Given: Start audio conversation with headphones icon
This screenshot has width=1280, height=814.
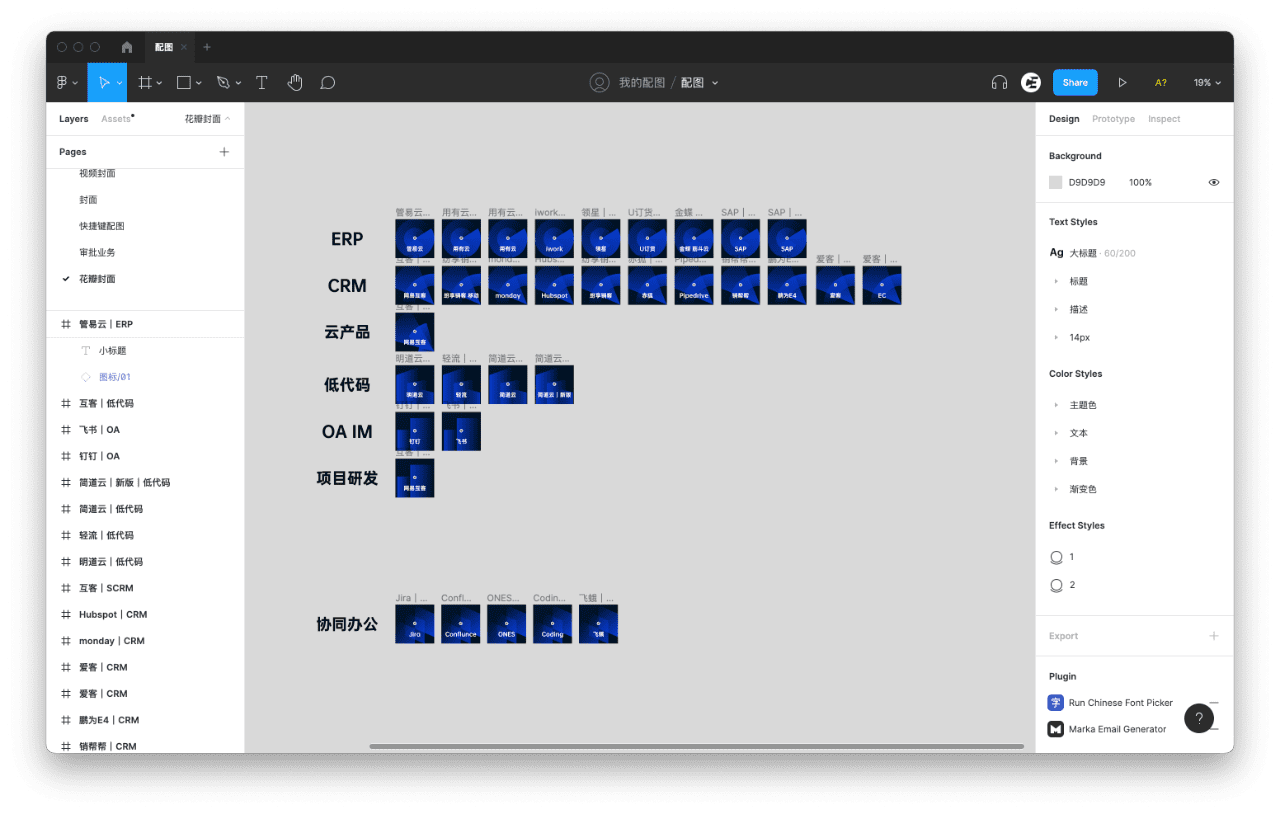Looking at the screenshot, I should pos(999,83).
